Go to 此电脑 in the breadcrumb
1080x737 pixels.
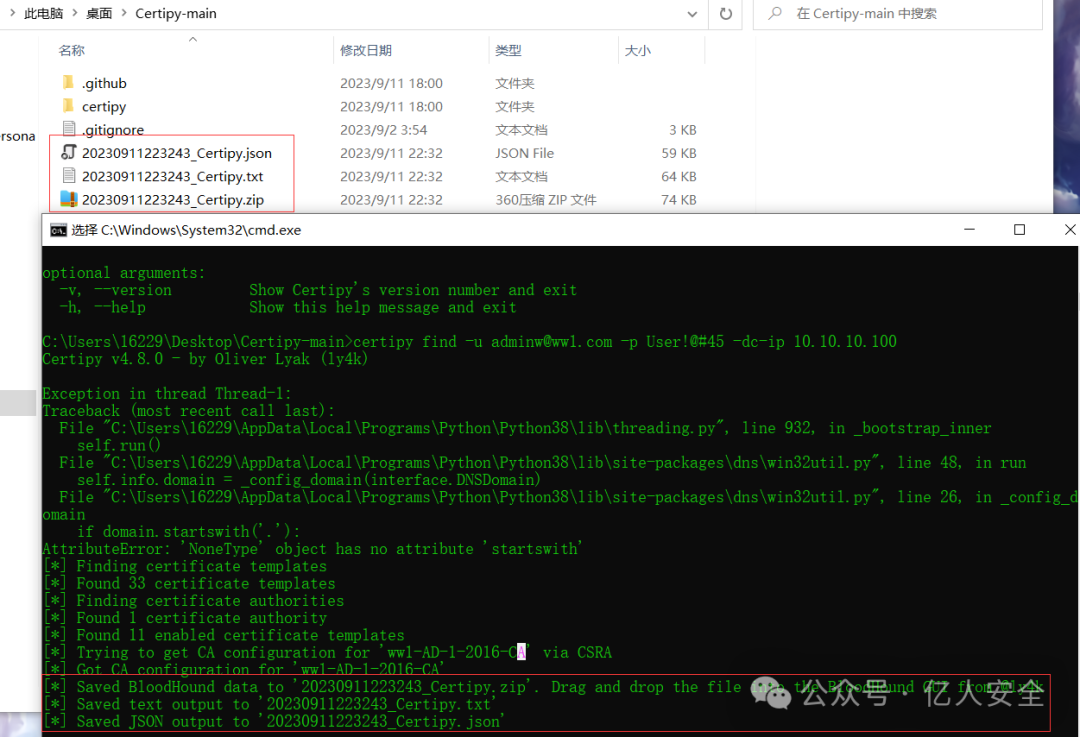click(x=43, y=13)
